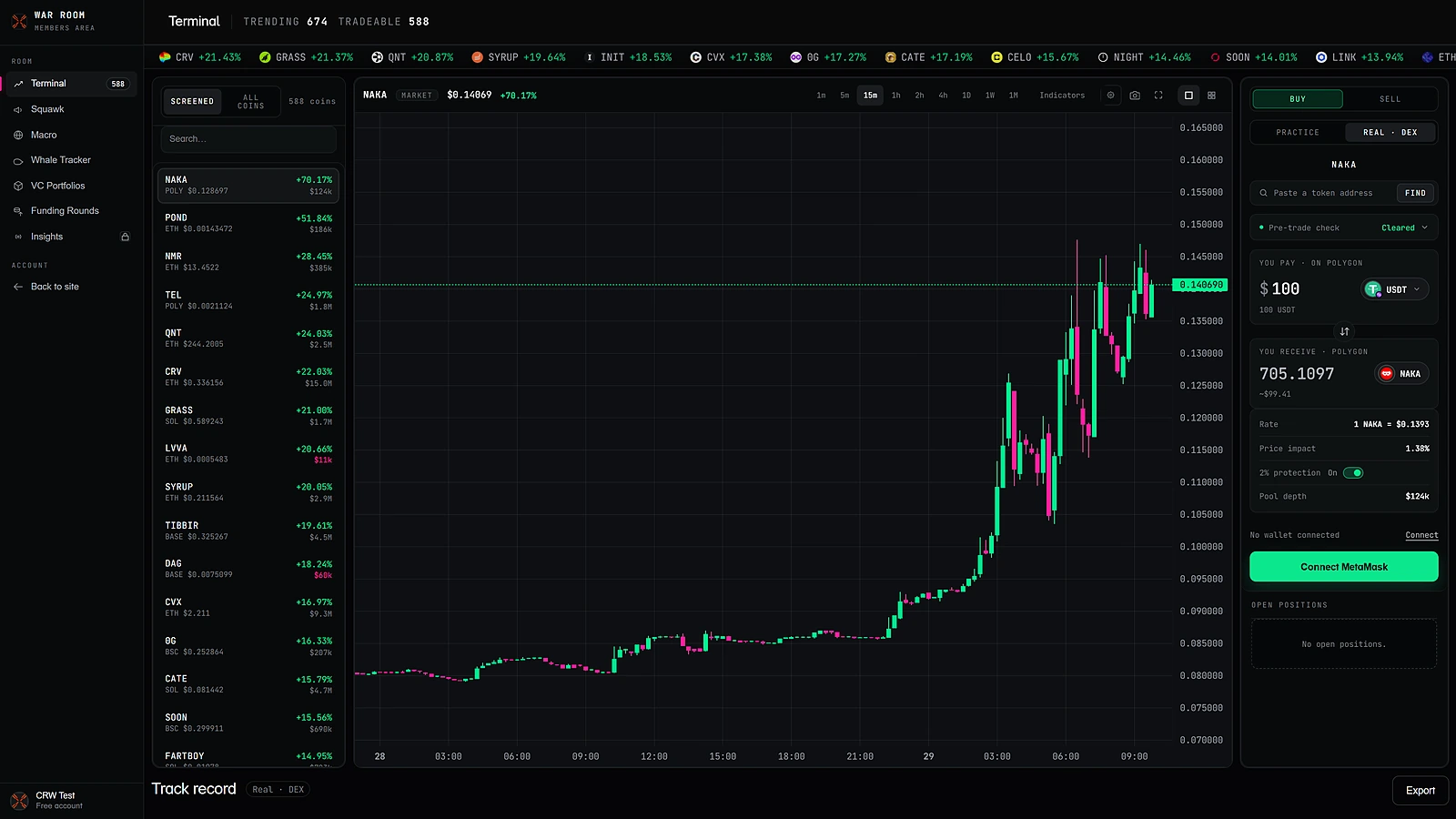1456x819 pixels.
Task: Toggle the 2% protection switch
Action: [1353, 473]
